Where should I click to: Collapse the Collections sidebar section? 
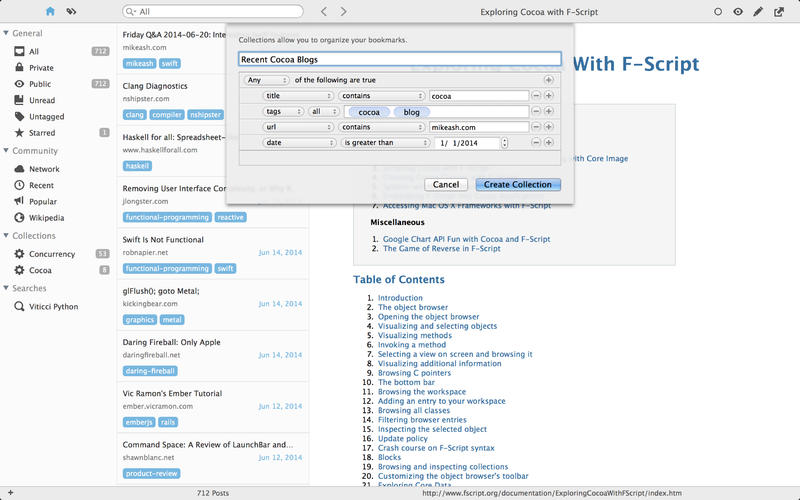(x=6, y=236)
